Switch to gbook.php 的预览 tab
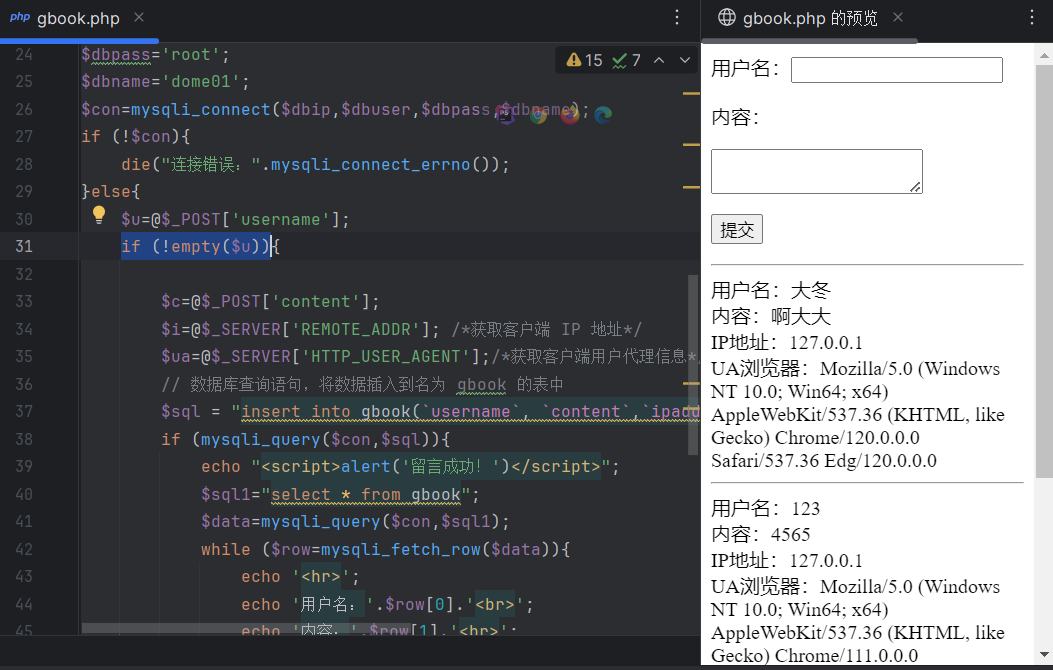 coord(810,18)
